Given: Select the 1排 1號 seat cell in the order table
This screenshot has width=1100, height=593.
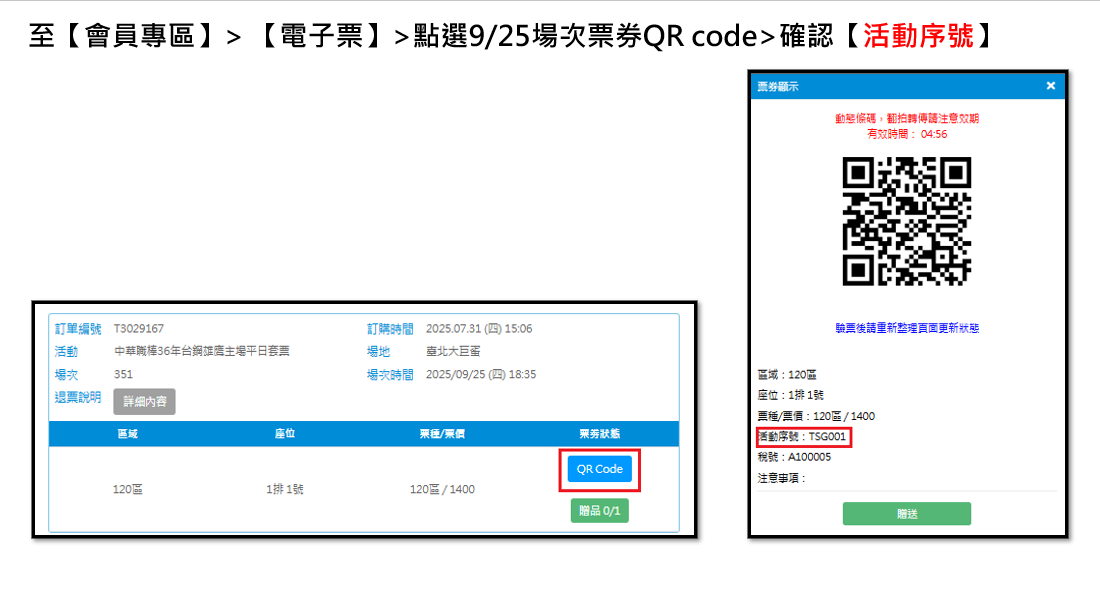Looking at the screenshot, I should (x=285, y=489).
